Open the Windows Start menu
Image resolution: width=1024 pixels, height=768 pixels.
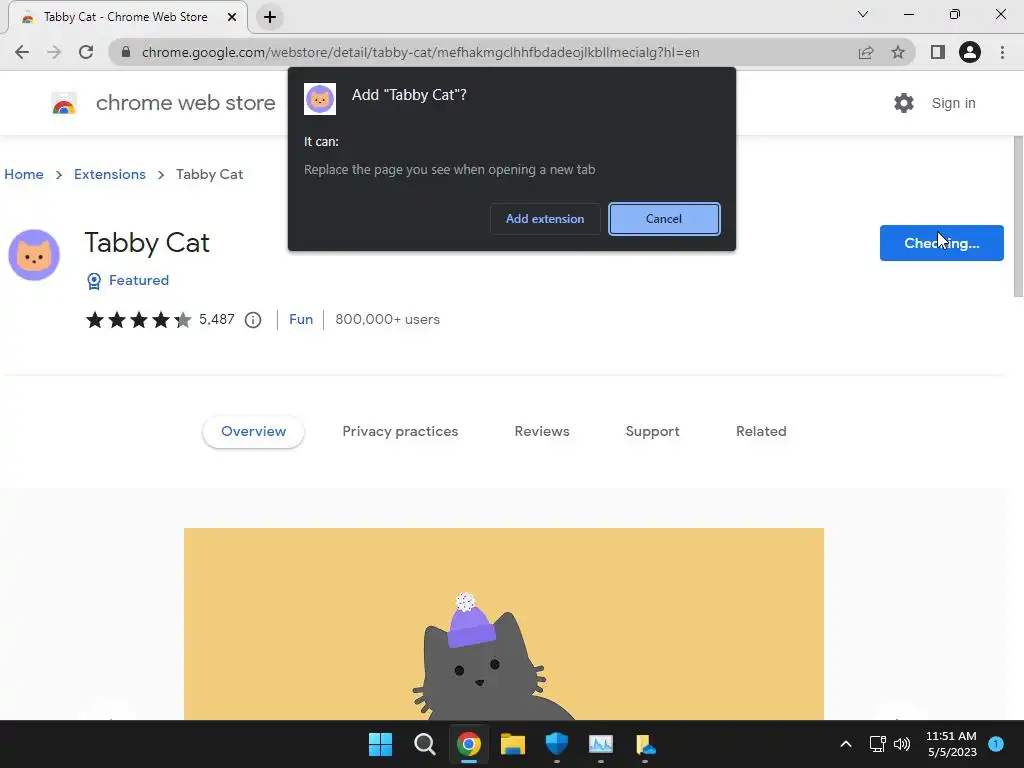pyautogui.click(x=380, y=744)
